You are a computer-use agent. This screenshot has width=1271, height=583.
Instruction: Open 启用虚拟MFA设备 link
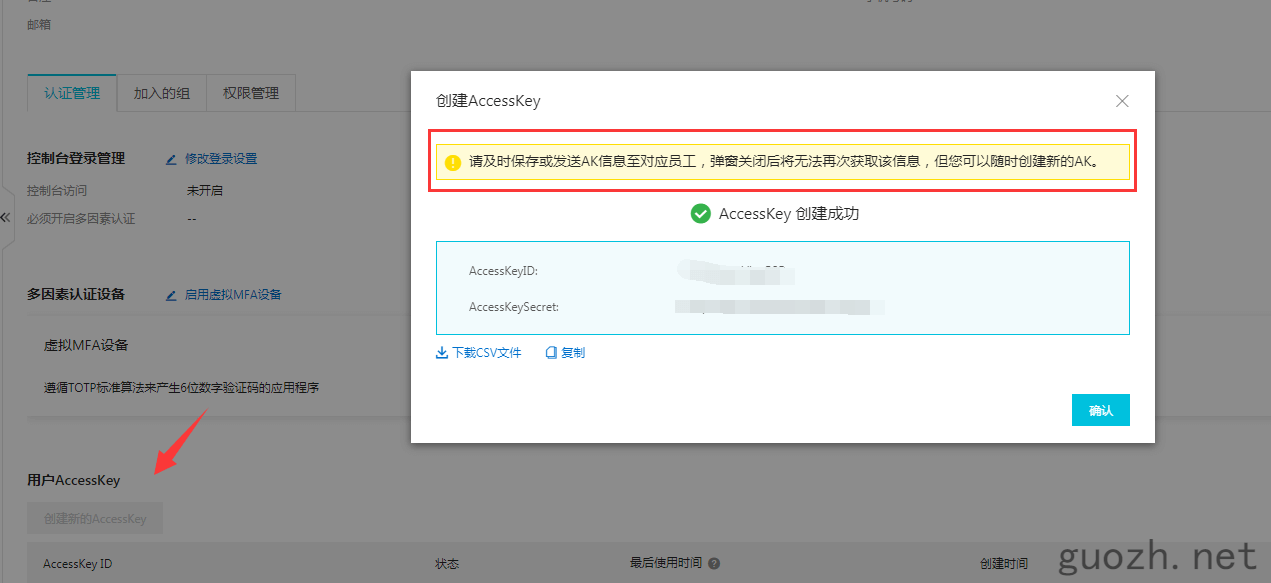coord(233,294)
